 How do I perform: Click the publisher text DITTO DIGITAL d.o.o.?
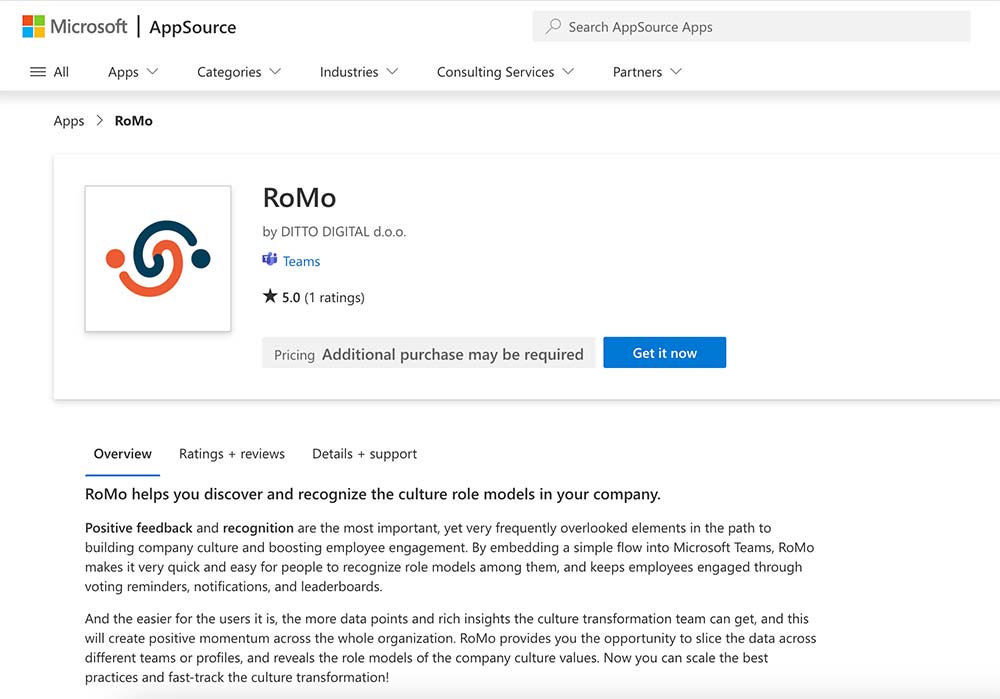tap(343, 232)
